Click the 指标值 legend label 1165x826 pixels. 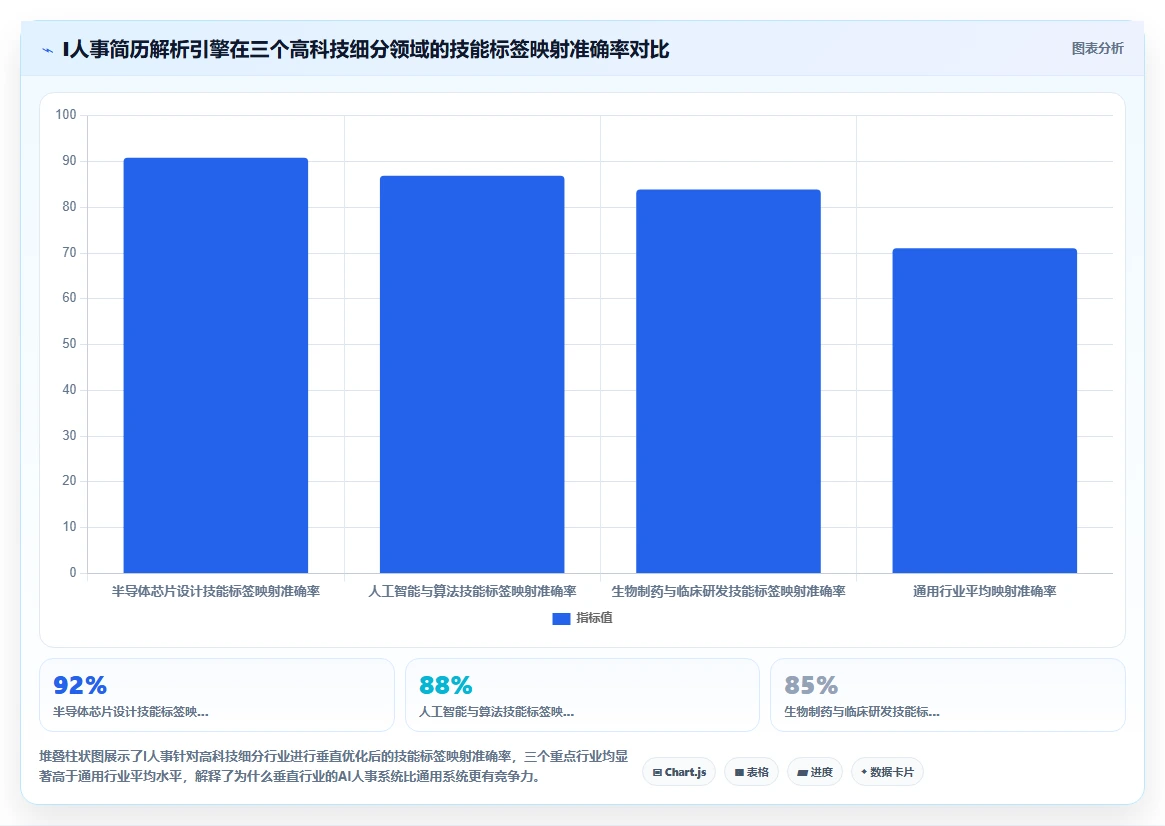coord(594,618)
